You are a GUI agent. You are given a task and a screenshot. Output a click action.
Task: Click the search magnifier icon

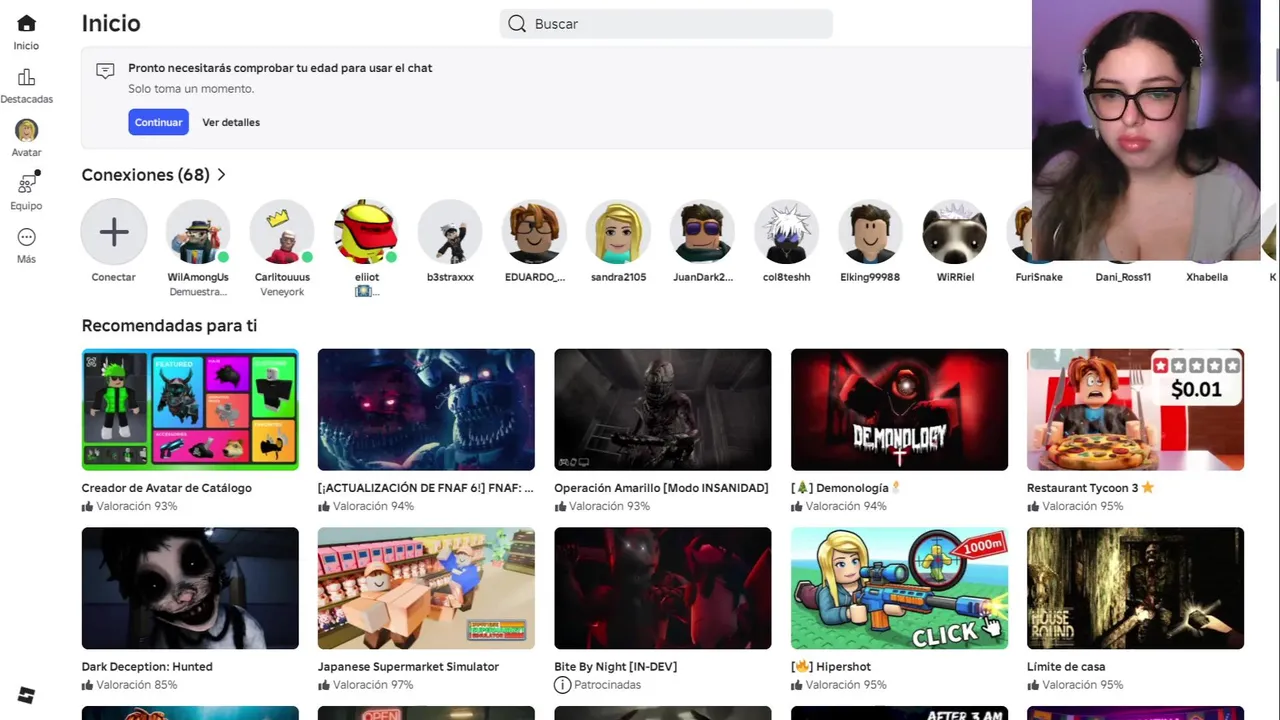point(517,24)
